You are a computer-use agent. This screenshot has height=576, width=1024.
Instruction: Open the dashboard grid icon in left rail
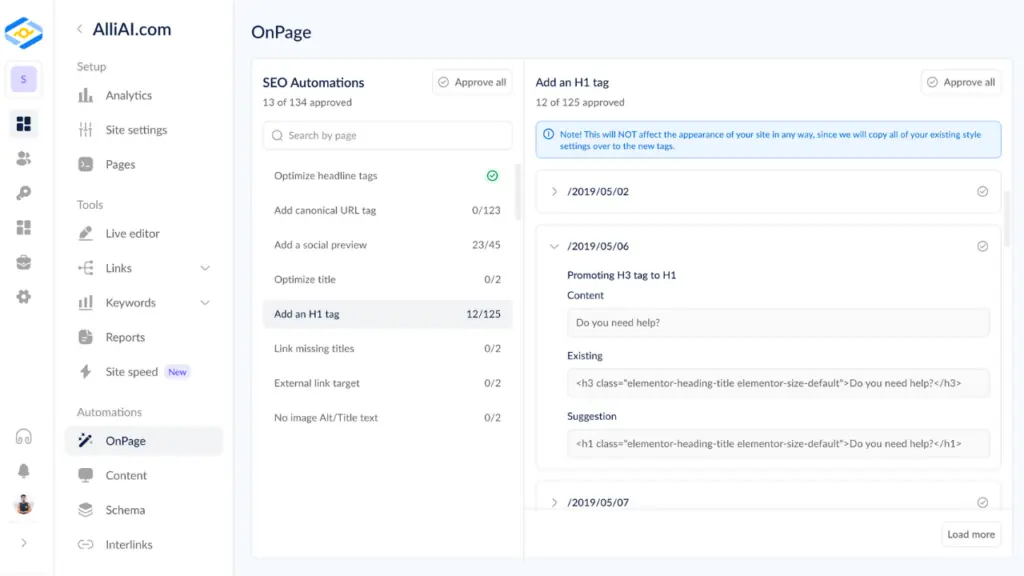tap(24, 124)
